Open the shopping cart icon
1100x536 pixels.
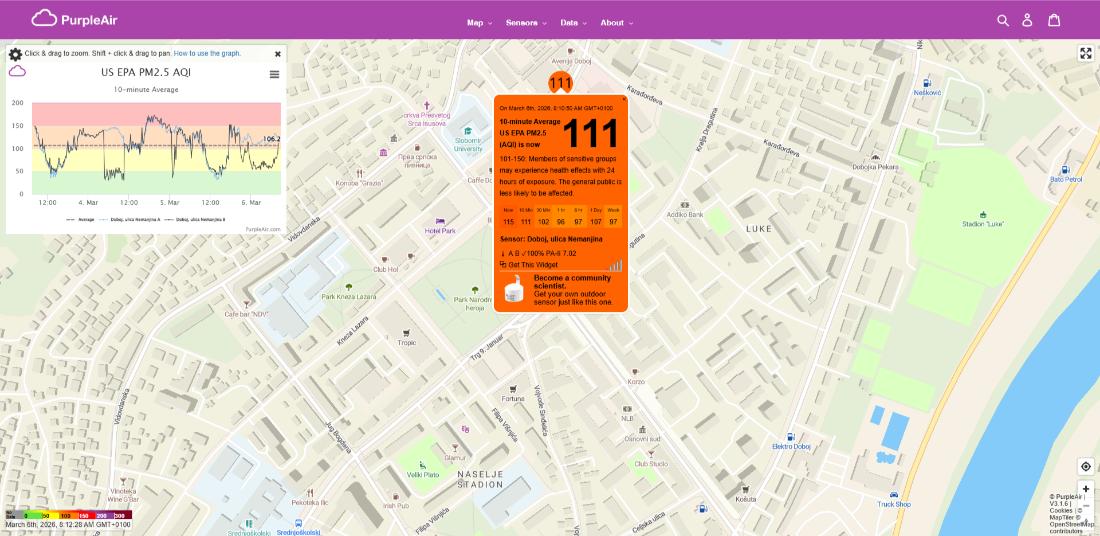(1054, 20)
